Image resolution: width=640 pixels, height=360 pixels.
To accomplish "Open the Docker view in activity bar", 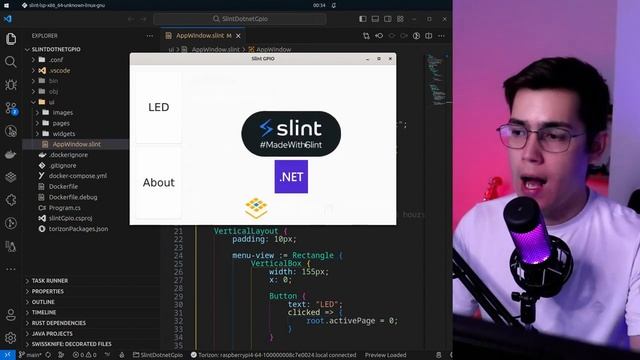I will coord(11,154).
